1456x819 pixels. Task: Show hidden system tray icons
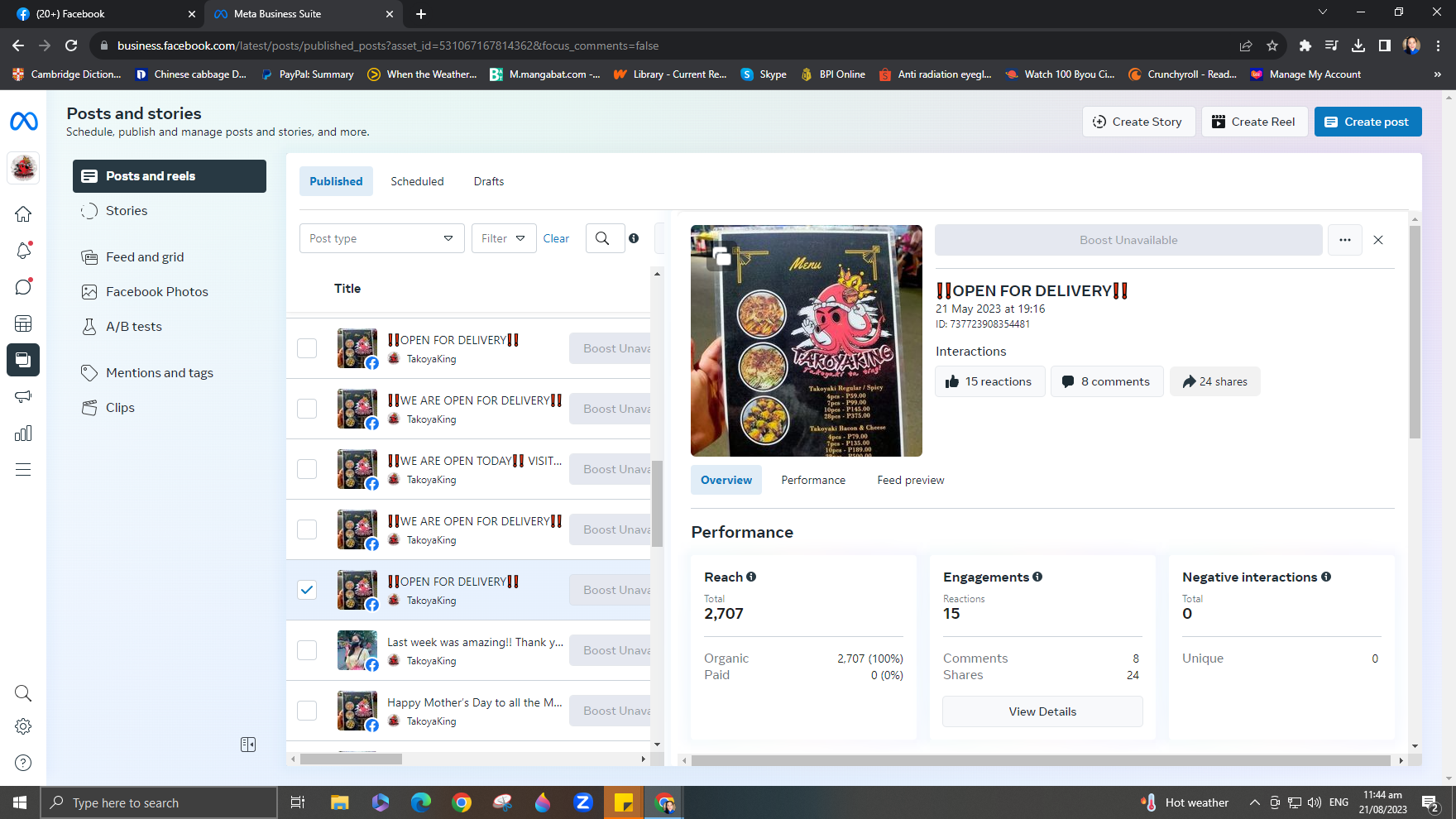[x=1255, y=802]
